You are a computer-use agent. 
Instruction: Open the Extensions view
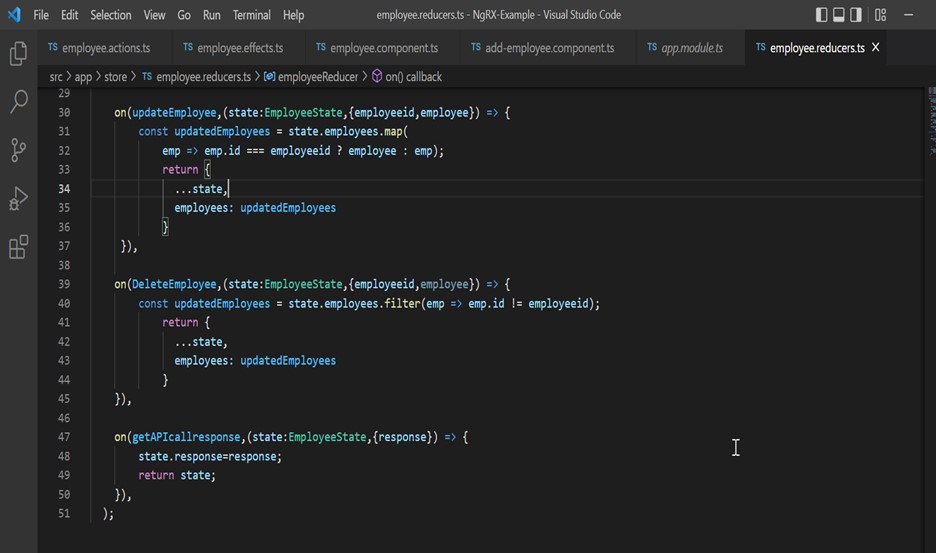pyautogui.click(x=18, y=247)
